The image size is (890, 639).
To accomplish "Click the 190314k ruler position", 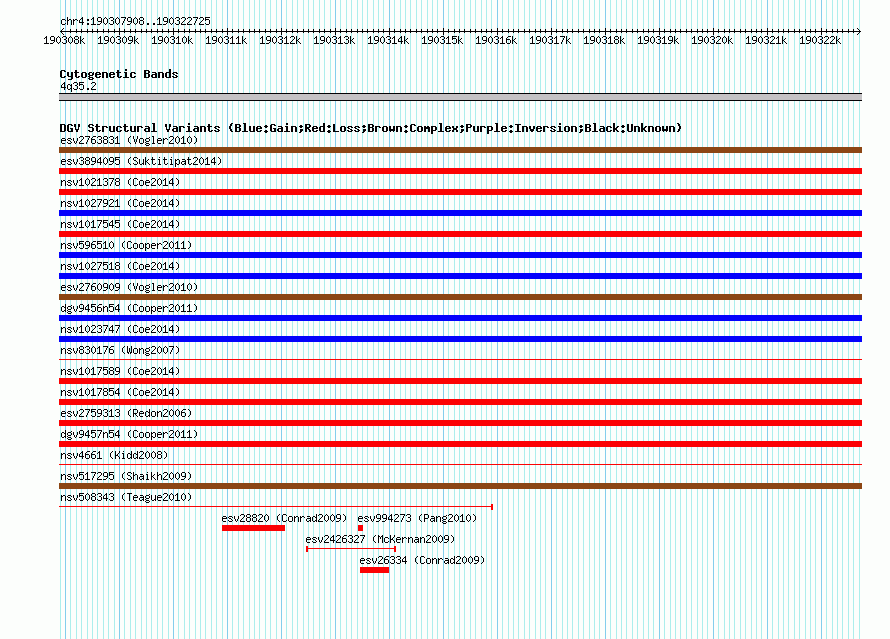I will [388, 40].
